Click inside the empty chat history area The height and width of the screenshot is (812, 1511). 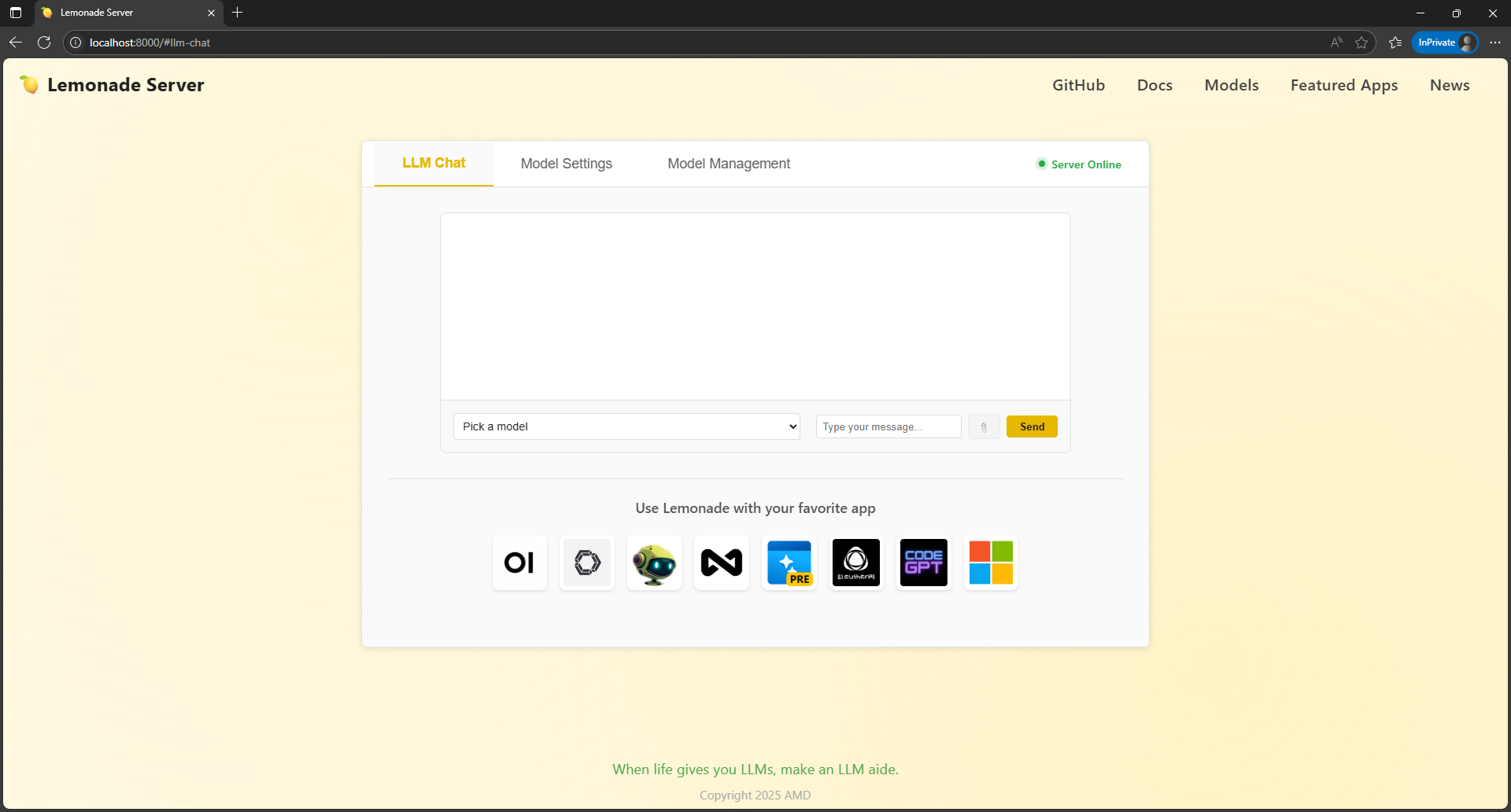(755, 306)
